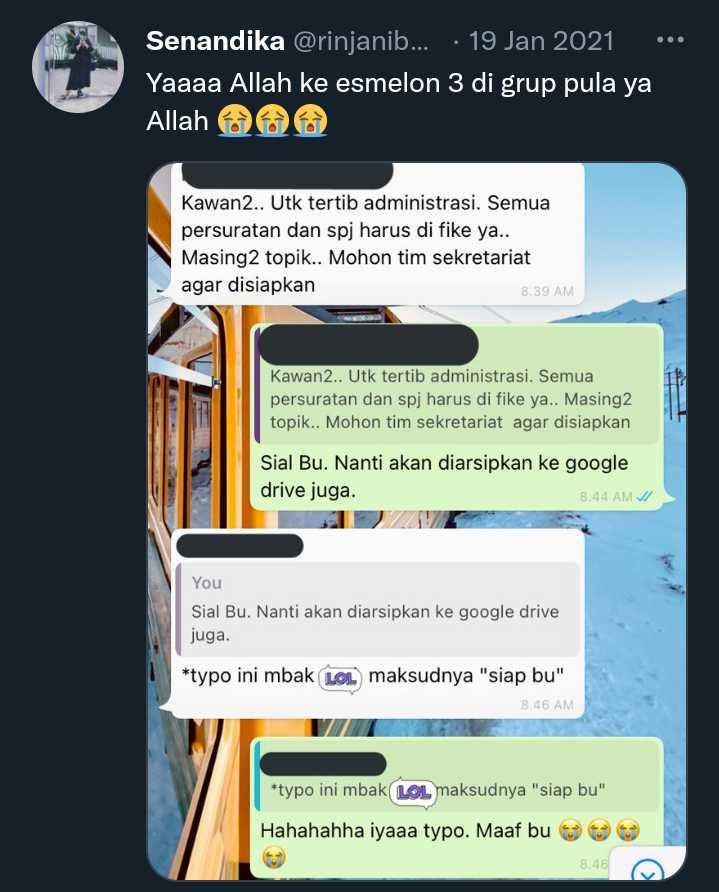Select the 'typo ini mbak' message text
The height and width of the screenshot is (892, 719).
(x=372, y=676)
